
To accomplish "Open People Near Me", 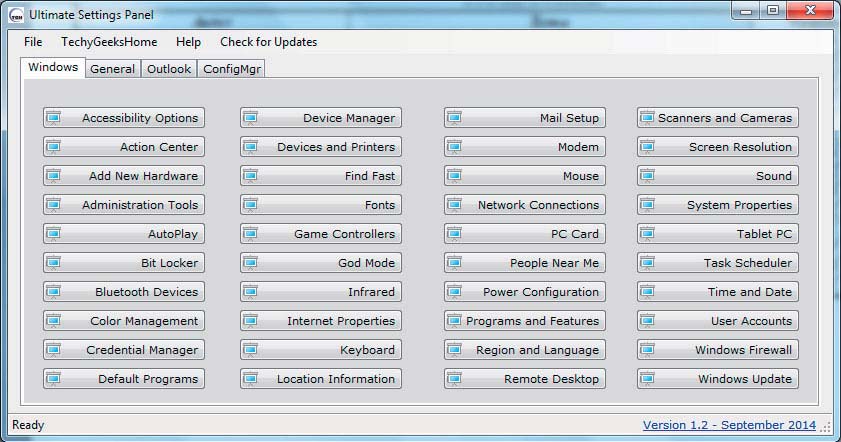I will (x=525, y=262).
